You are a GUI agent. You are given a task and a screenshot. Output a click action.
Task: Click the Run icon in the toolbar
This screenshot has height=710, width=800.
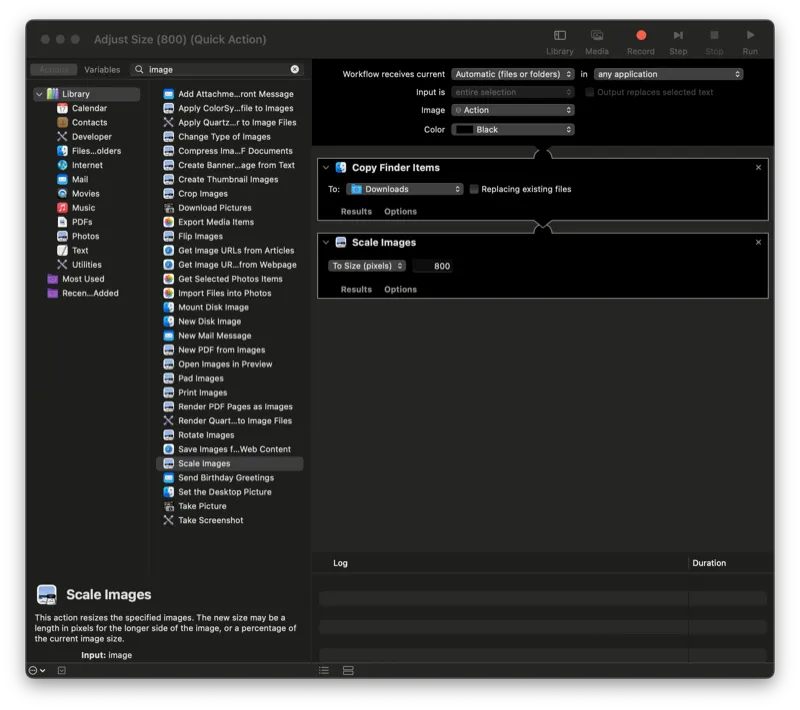click(x=749, y=38)
